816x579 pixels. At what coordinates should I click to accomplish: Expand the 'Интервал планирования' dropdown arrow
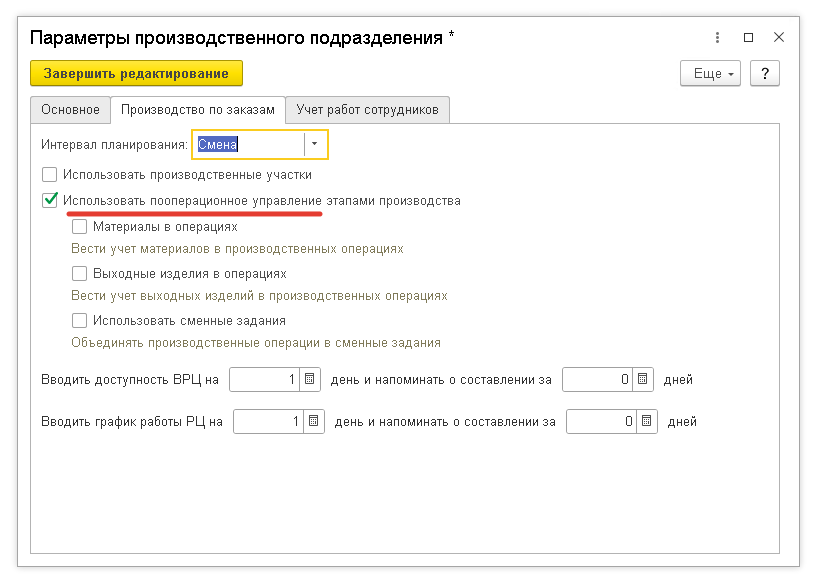click(x=315, y=145)
